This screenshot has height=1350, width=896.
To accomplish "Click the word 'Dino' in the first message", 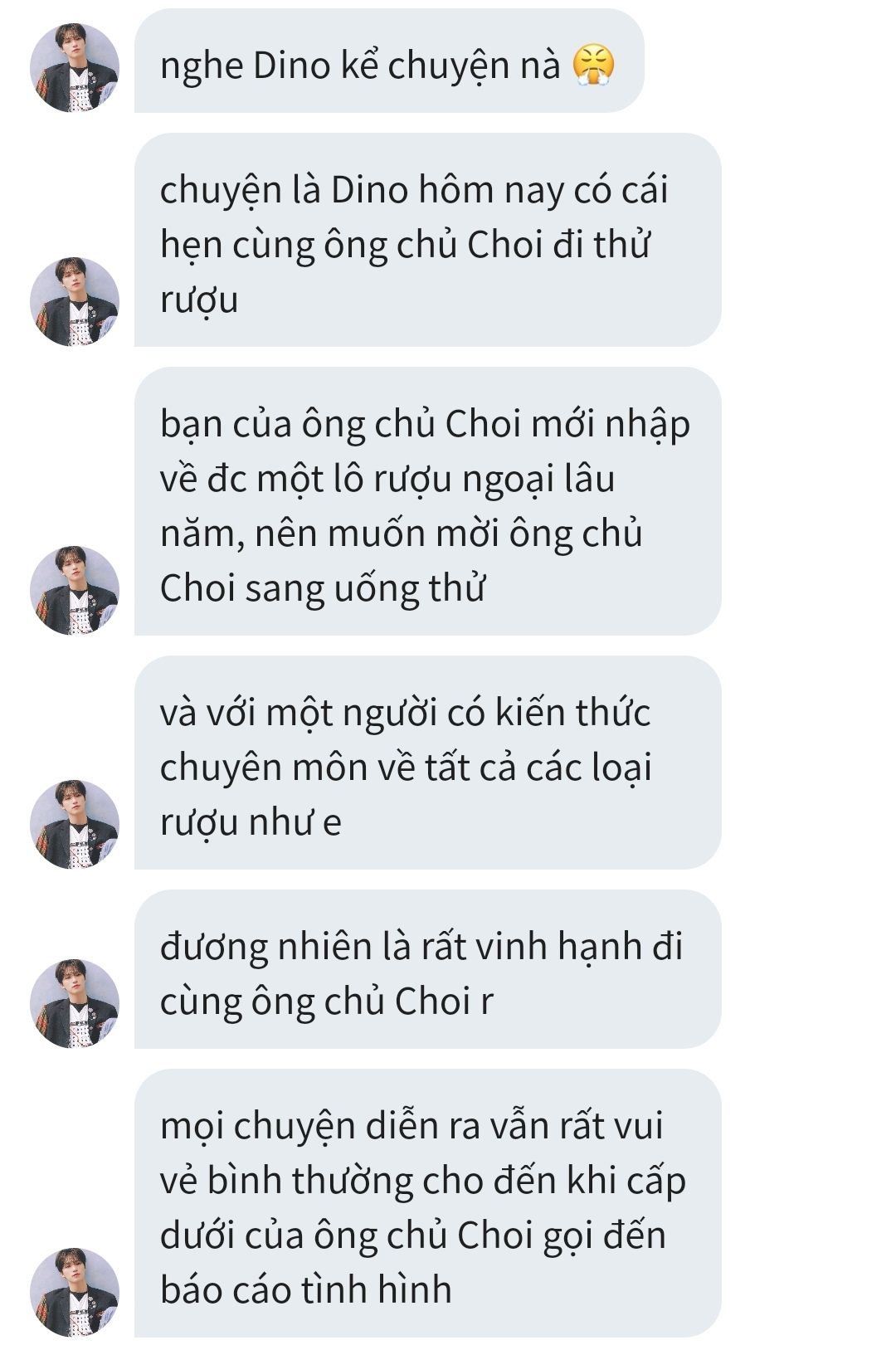I will click(x=292, y=66).
